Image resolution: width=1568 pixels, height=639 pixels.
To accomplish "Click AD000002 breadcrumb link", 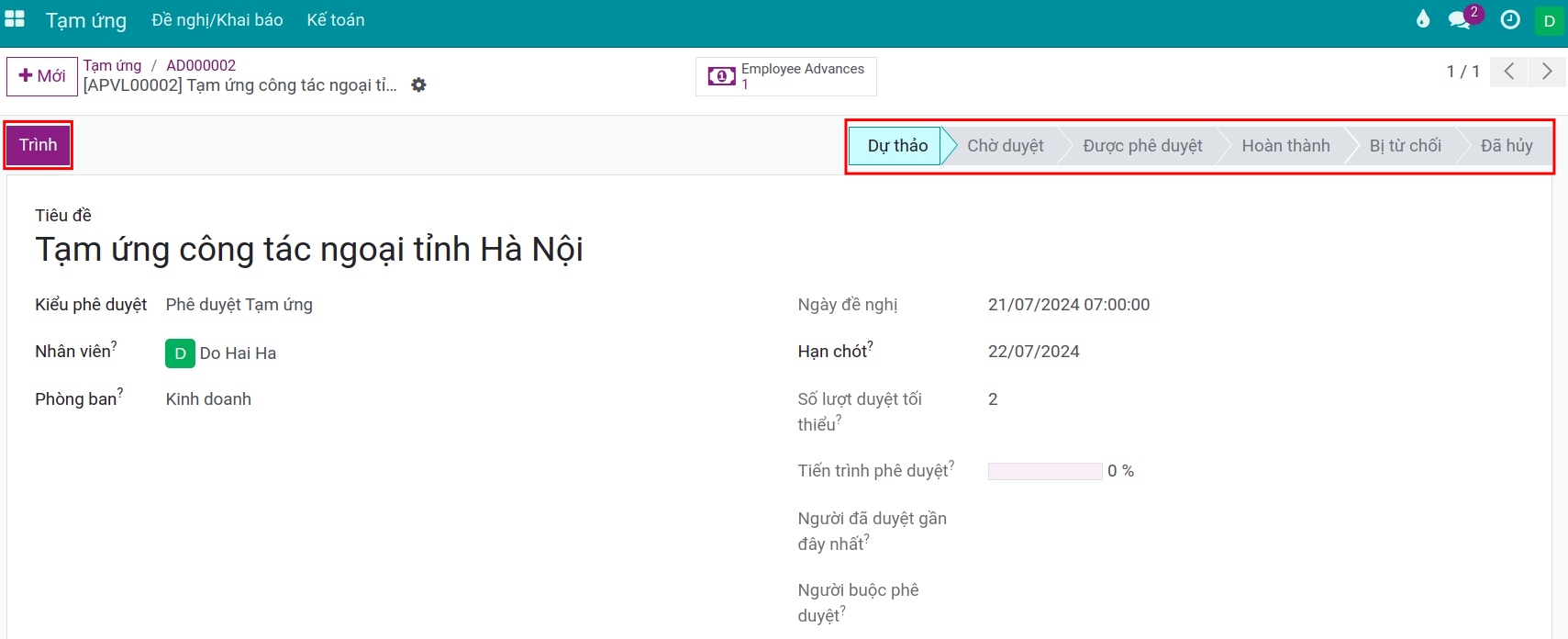I will pyautogui.click(x=201, y=65).
